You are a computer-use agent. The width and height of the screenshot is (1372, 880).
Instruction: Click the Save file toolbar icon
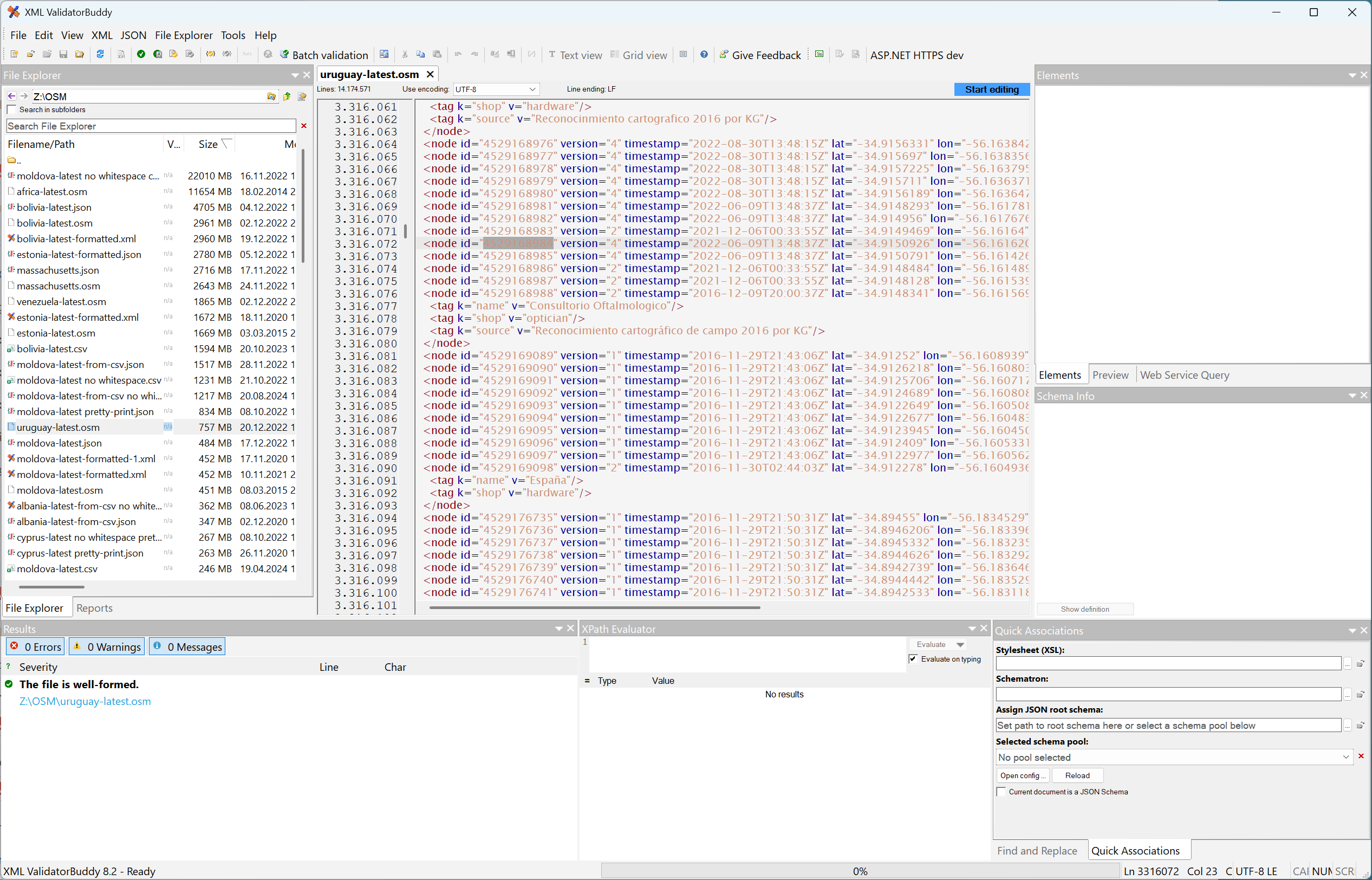(x=63, y=54)
